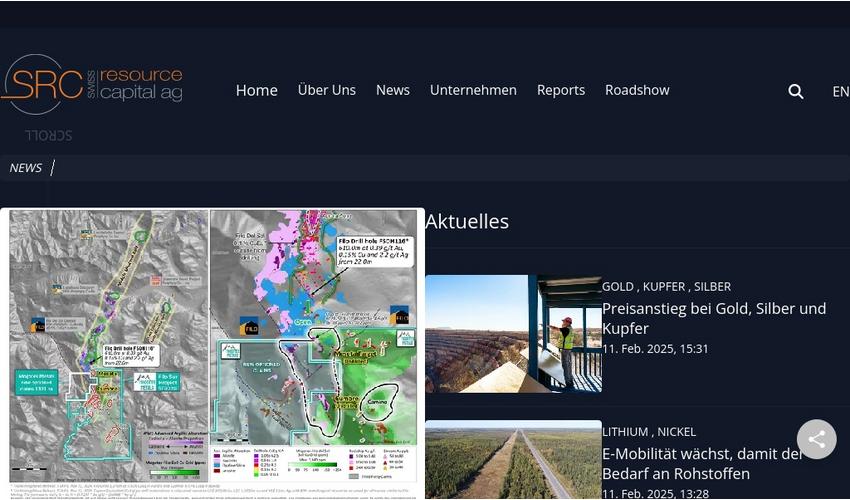Open the Über Uns menu
Viewport: 850px width, 500px height.
[x=326, y=90]
